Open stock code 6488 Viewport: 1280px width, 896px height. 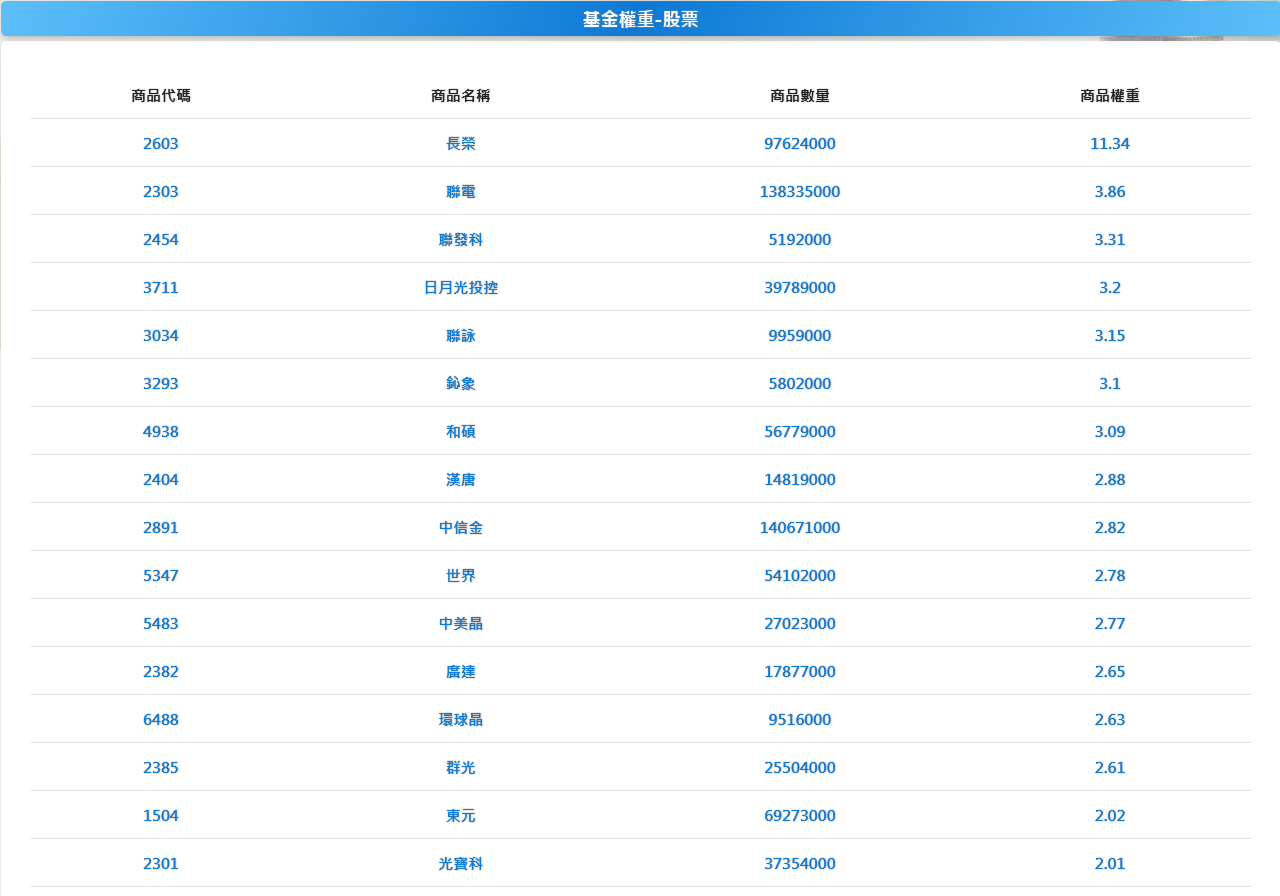point(161,720)
